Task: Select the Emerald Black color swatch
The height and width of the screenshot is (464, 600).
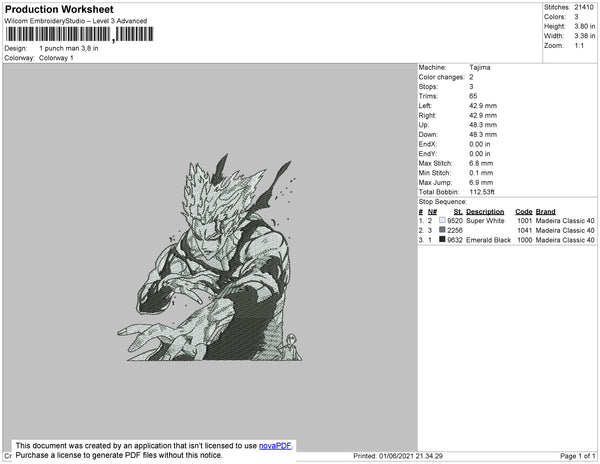Action: pyautogui.click(x=442, y=239)
